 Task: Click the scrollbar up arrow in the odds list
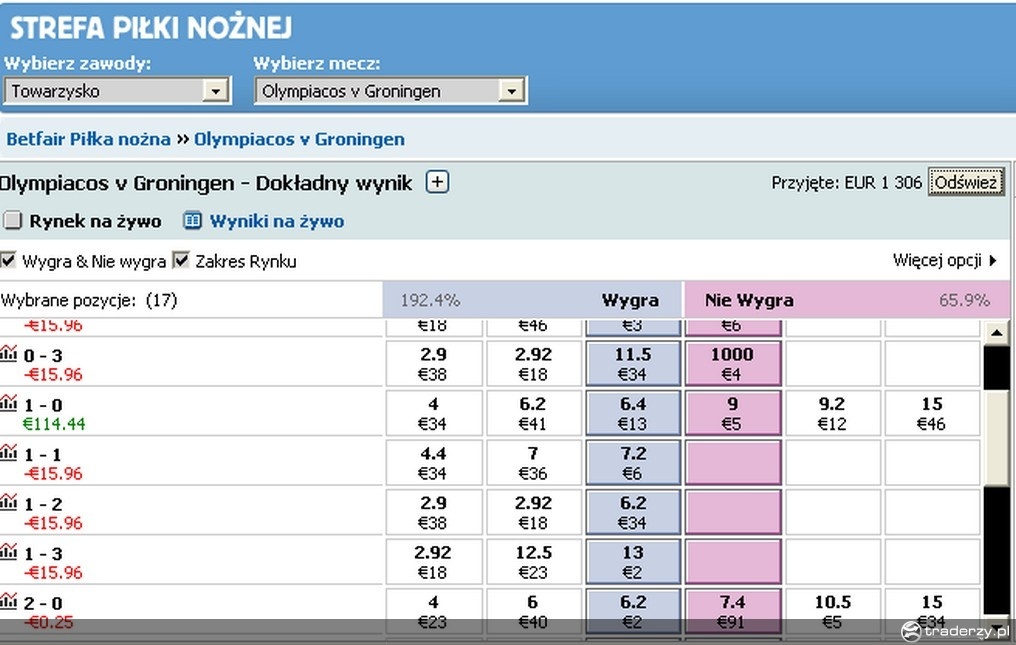[x=996, y=333]
